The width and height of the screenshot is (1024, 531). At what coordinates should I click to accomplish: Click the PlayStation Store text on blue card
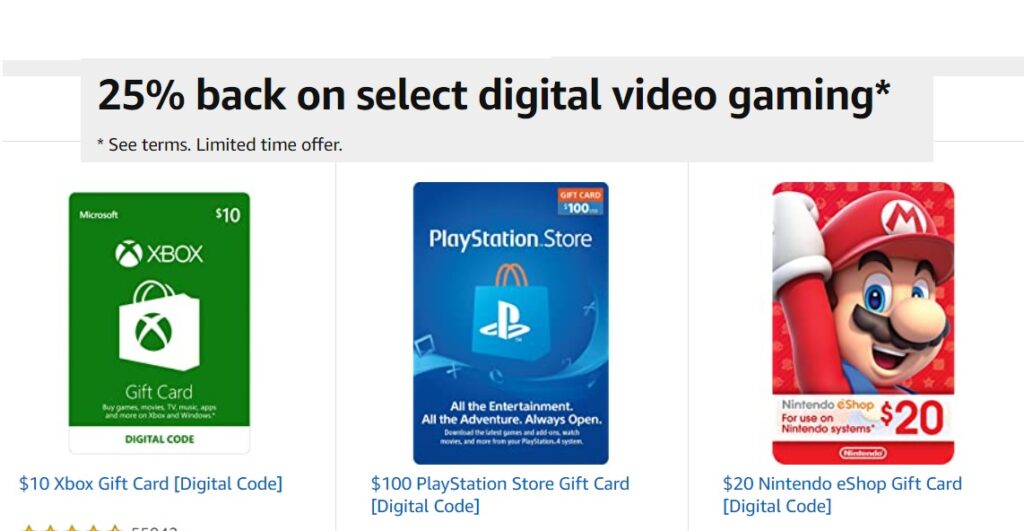pyautogui.click(x=510, y=239)
